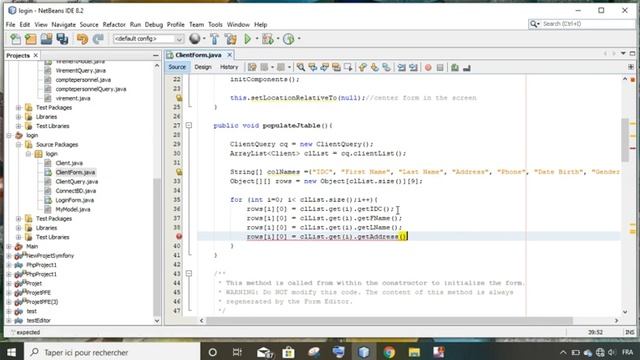Click the Windows taskbar search box
Image resolution: width=640 pixels, height=360 pixels.
[112, 352]
